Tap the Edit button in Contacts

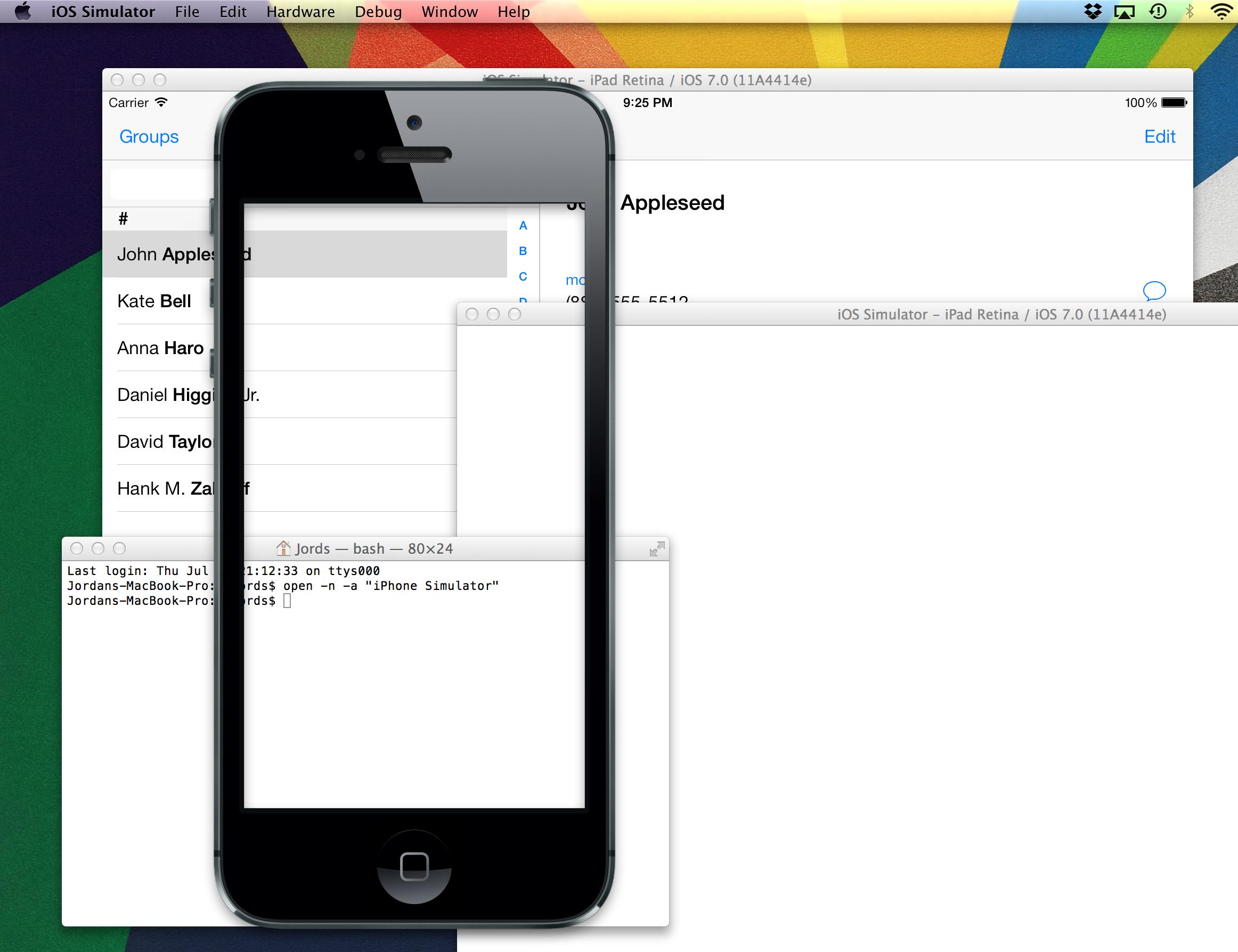(1159, 136)
